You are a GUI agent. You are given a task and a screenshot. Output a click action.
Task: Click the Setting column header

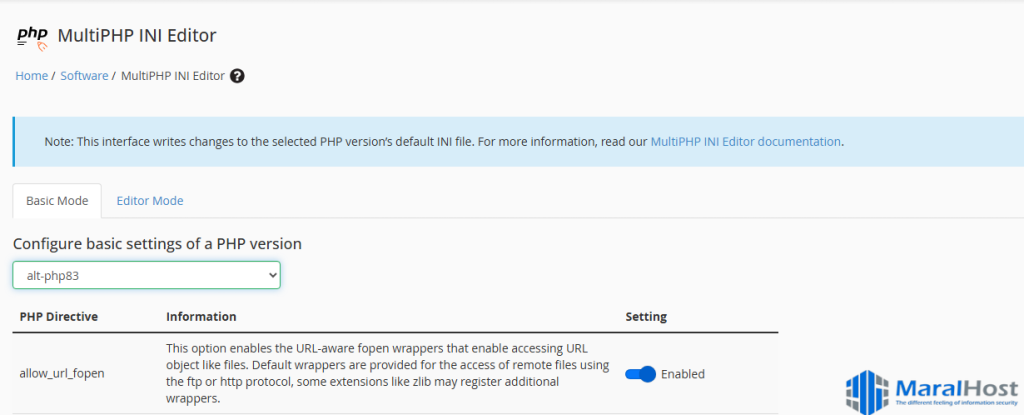pyautogui.click(x=646, y=316)
